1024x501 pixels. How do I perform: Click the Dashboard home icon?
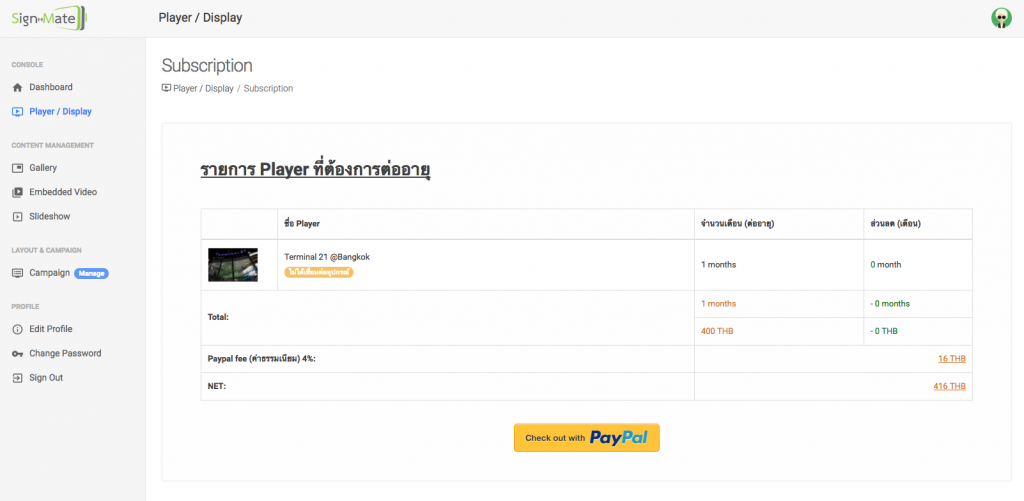[17, 88]
